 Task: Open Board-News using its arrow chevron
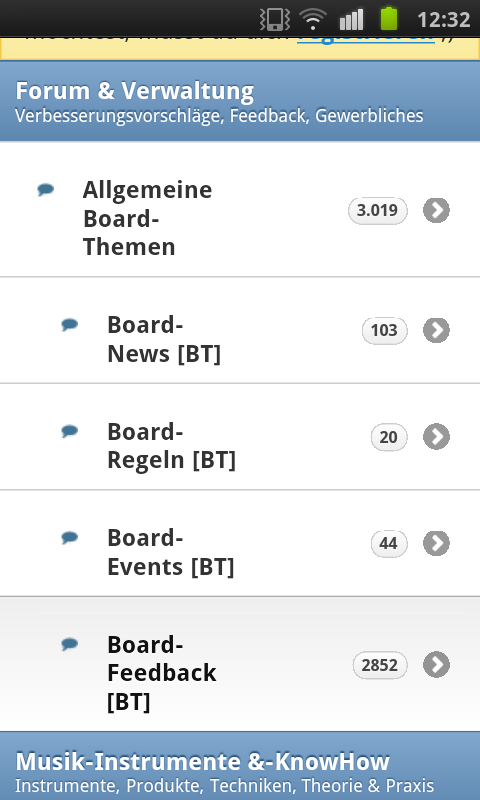[x=436, y=330]
